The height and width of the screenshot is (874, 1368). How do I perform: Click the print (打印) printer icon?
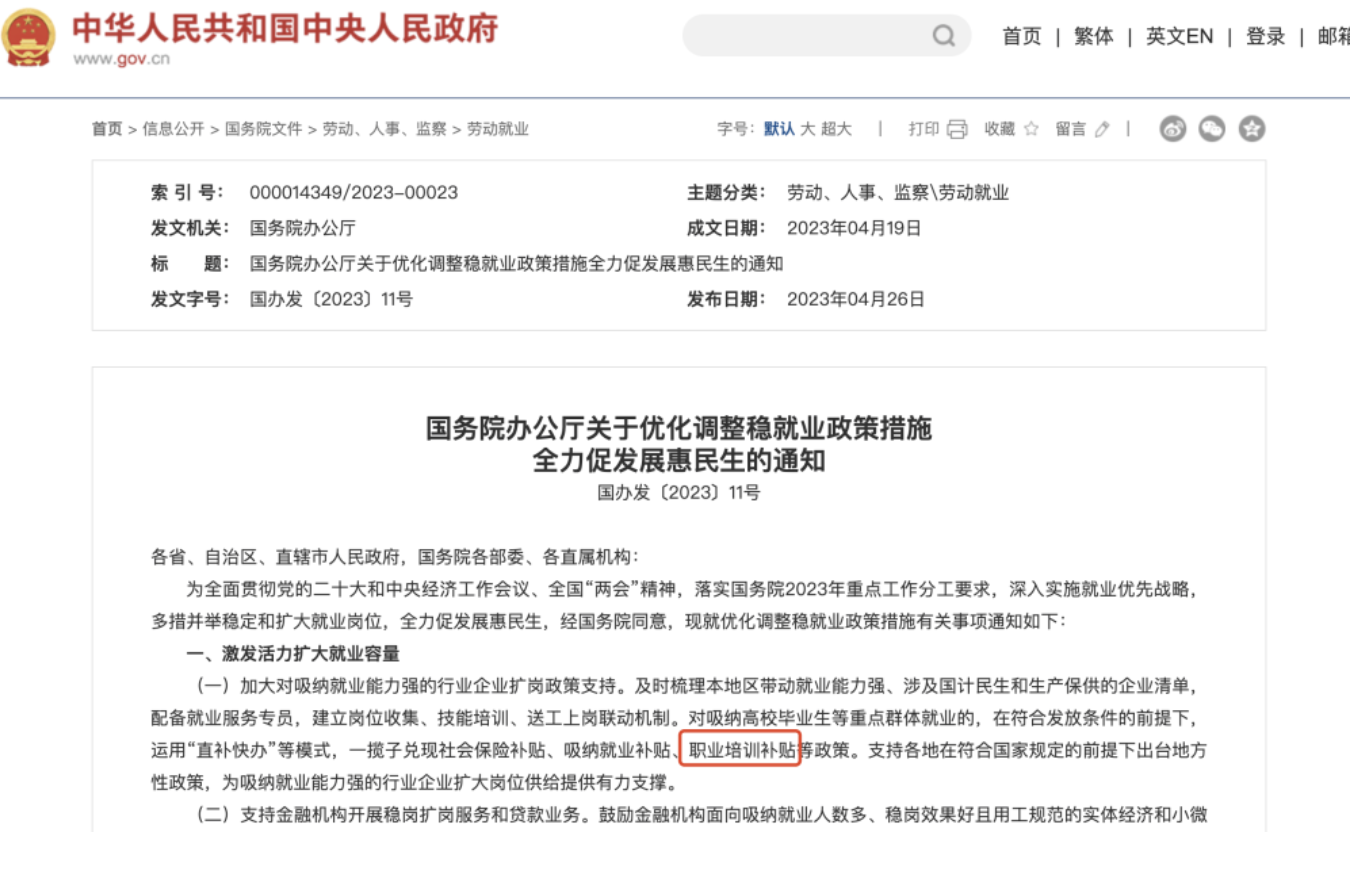957,129
